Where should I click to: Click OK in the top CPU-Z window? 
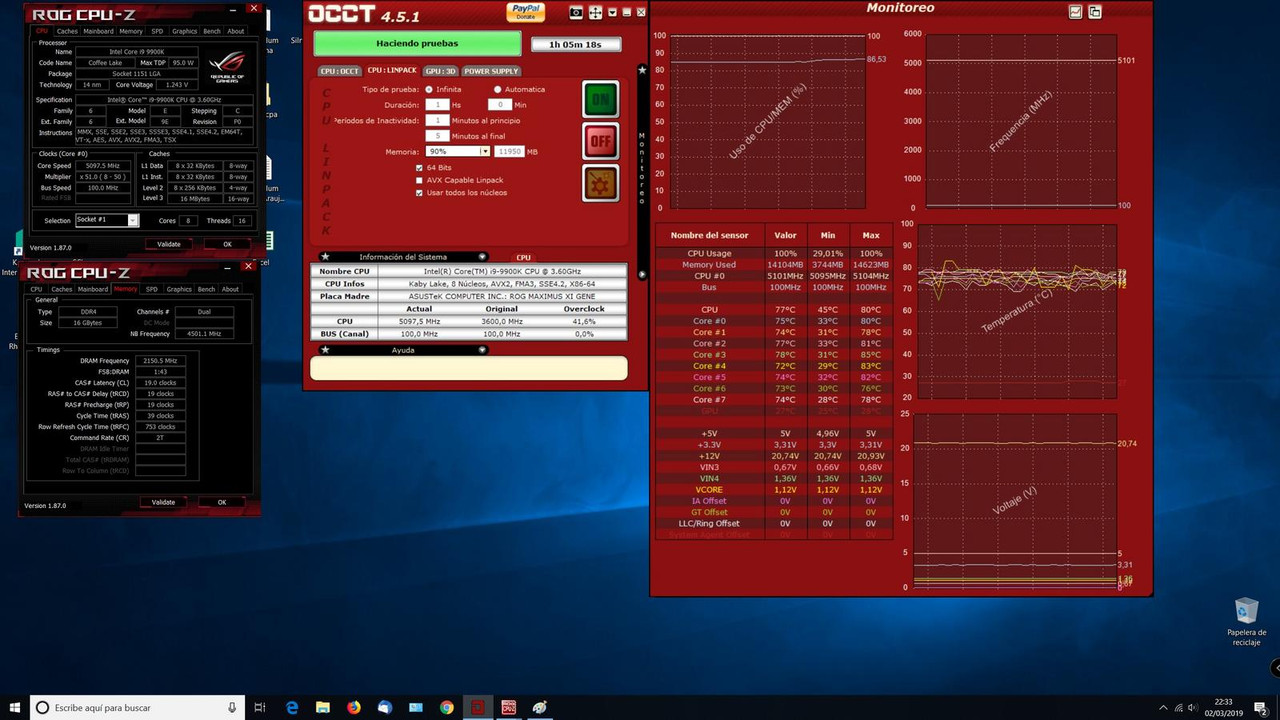pyautogui.click(x=227, y=244)
